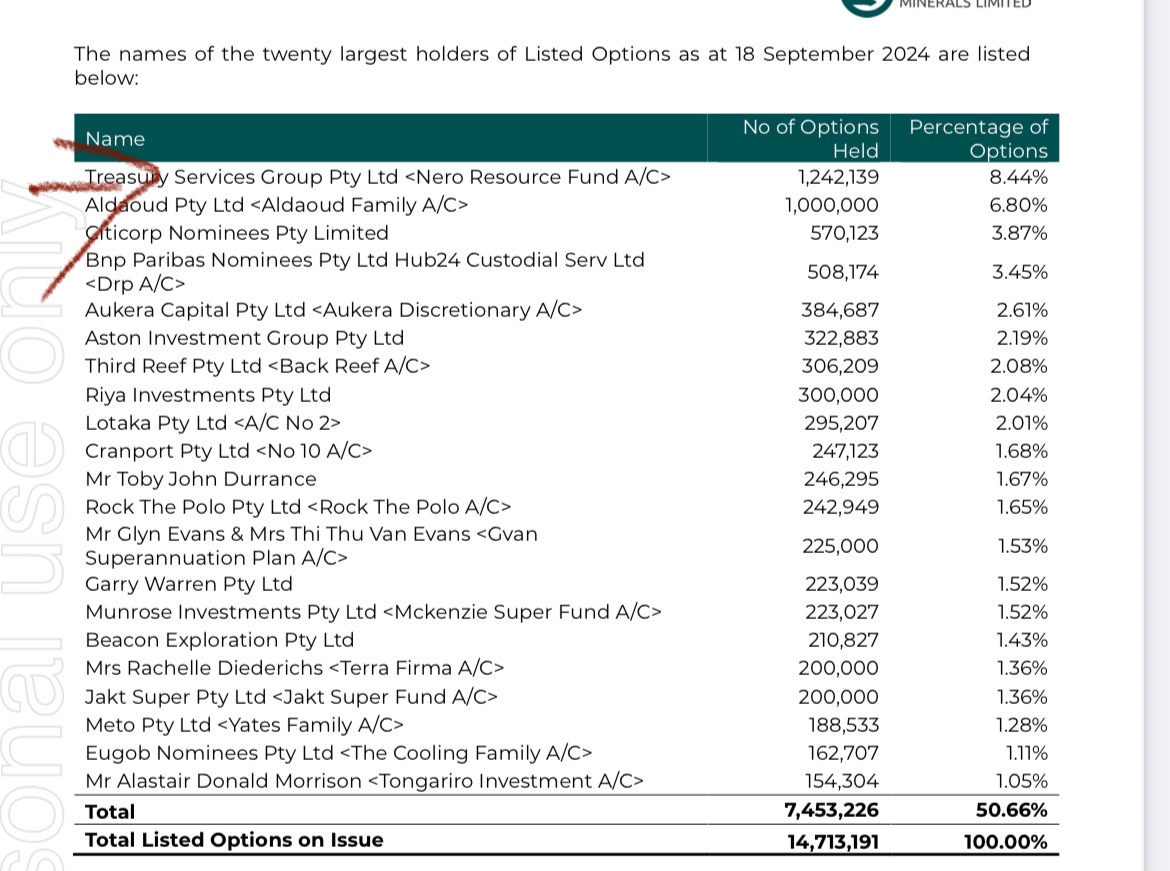This screenshot has width=1170, height=871.
Task: Select the value 14,713,191
Action: click(x=833, y=842)
